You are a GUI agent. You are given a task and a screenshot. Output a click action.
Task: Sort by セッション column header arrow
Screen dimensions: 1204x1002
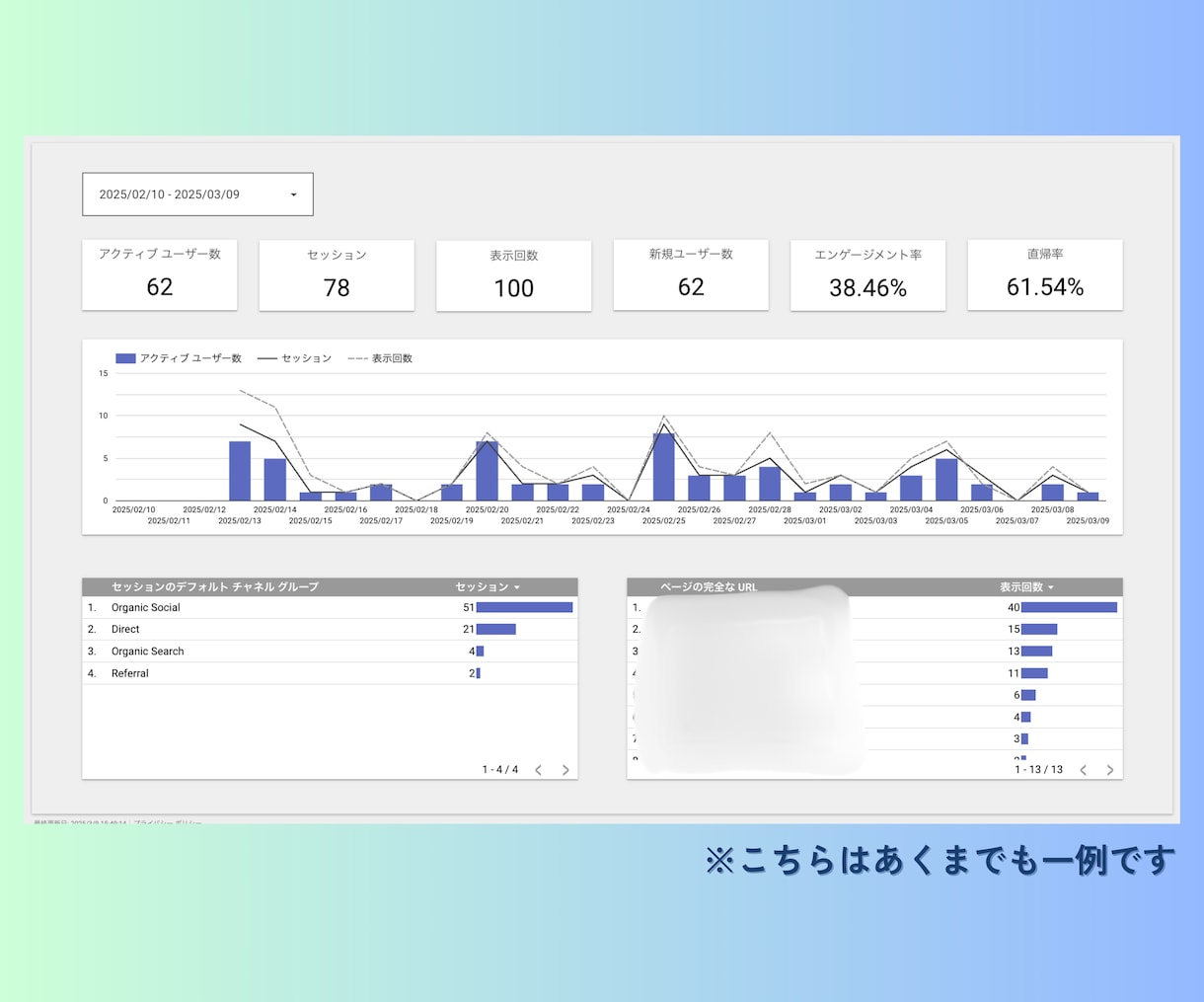[516, 587]
